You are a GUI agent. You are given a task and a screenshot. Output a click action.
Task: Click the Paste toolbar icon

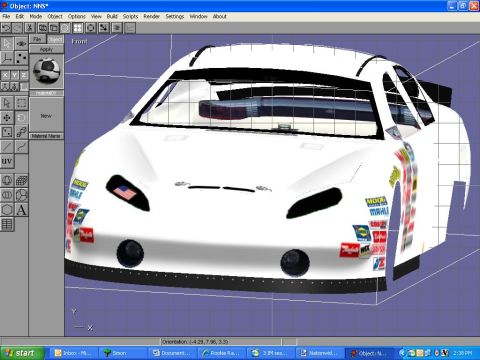pos(53,28)
